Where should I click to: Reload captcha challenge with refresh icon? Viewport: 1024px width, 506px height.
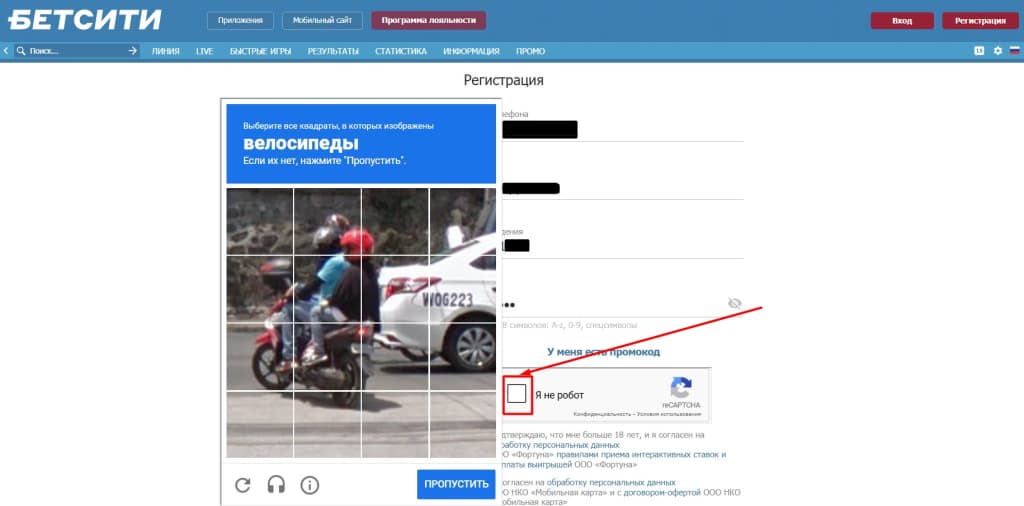coord(243,484)
